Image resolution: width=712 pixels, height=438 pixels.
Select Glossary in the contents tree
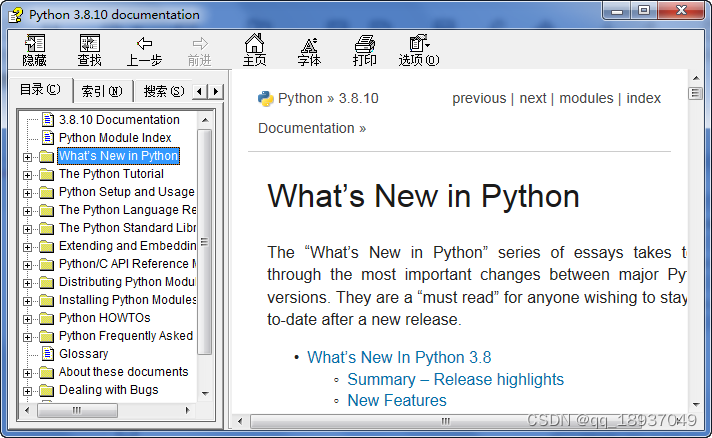pyautogui.click(x=84, y=354)
